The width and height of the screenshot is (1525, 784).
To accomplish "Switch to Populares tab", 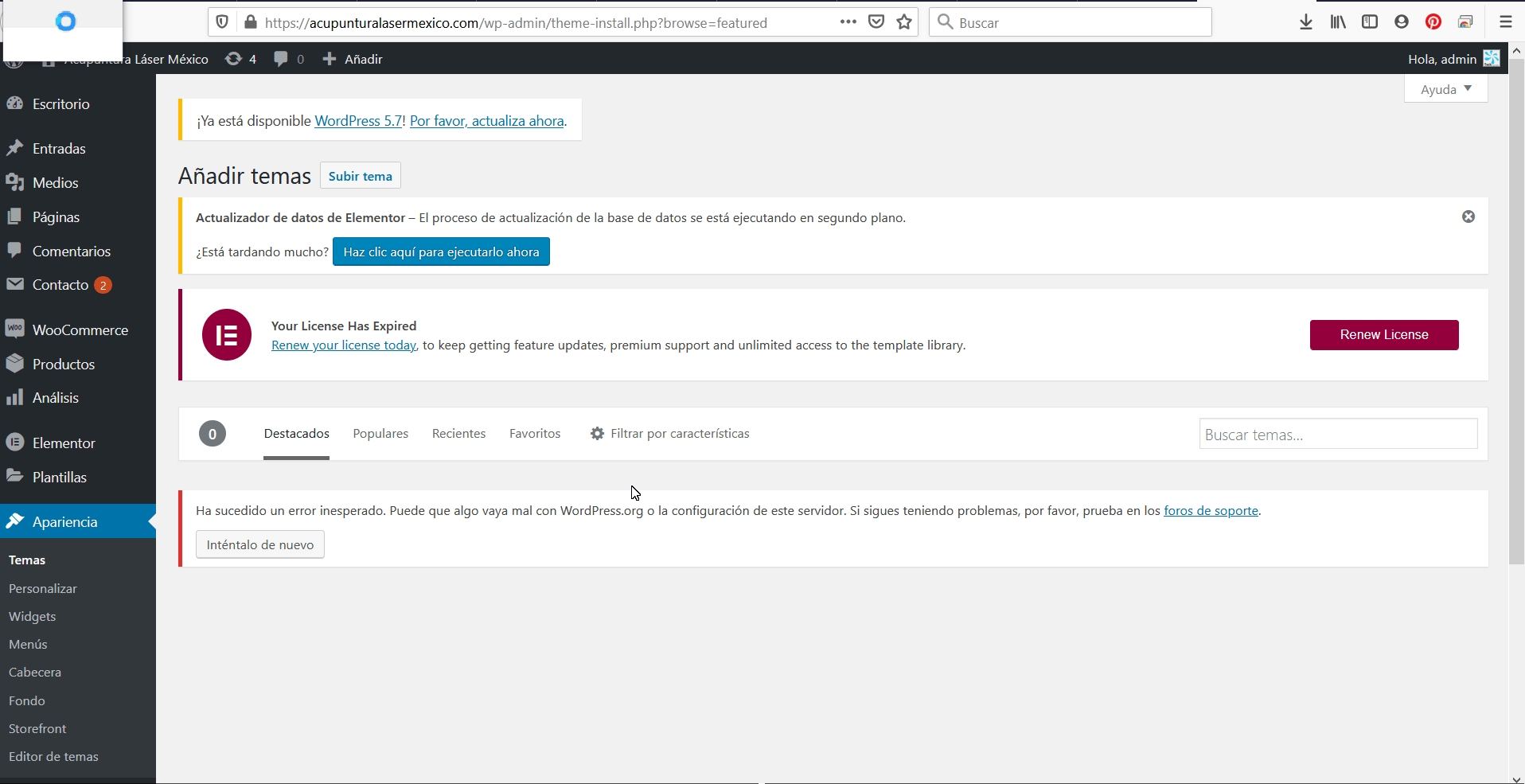I will (x=380, y=434).
